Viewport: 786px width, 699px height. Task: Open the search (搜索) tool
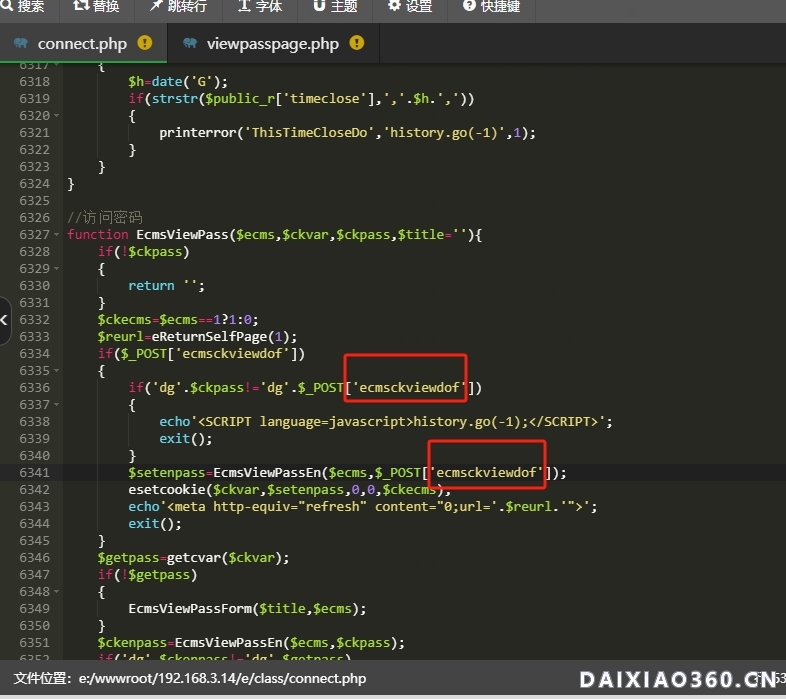[x=24, y=7]
